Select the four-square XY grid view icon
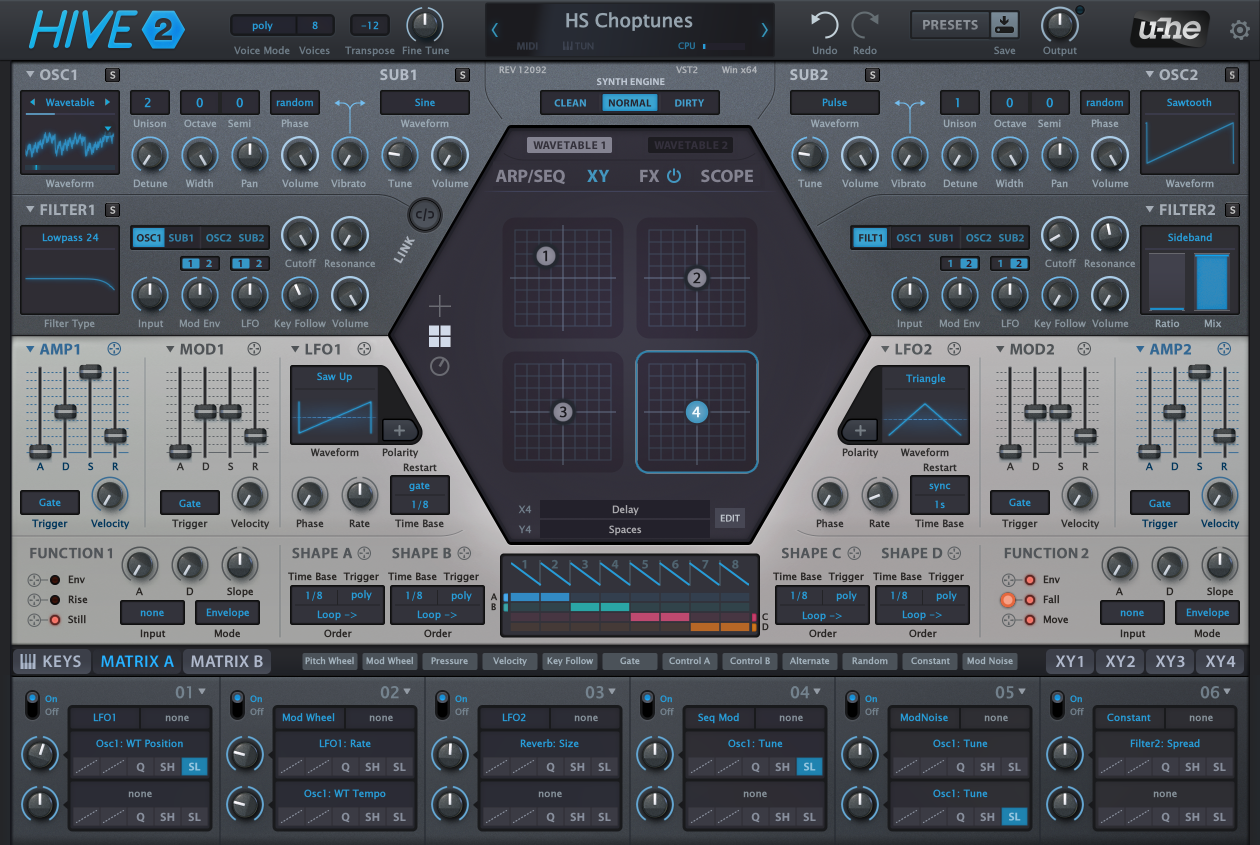The width and height of the screenshot is (1260, 845). coord(440,336)
